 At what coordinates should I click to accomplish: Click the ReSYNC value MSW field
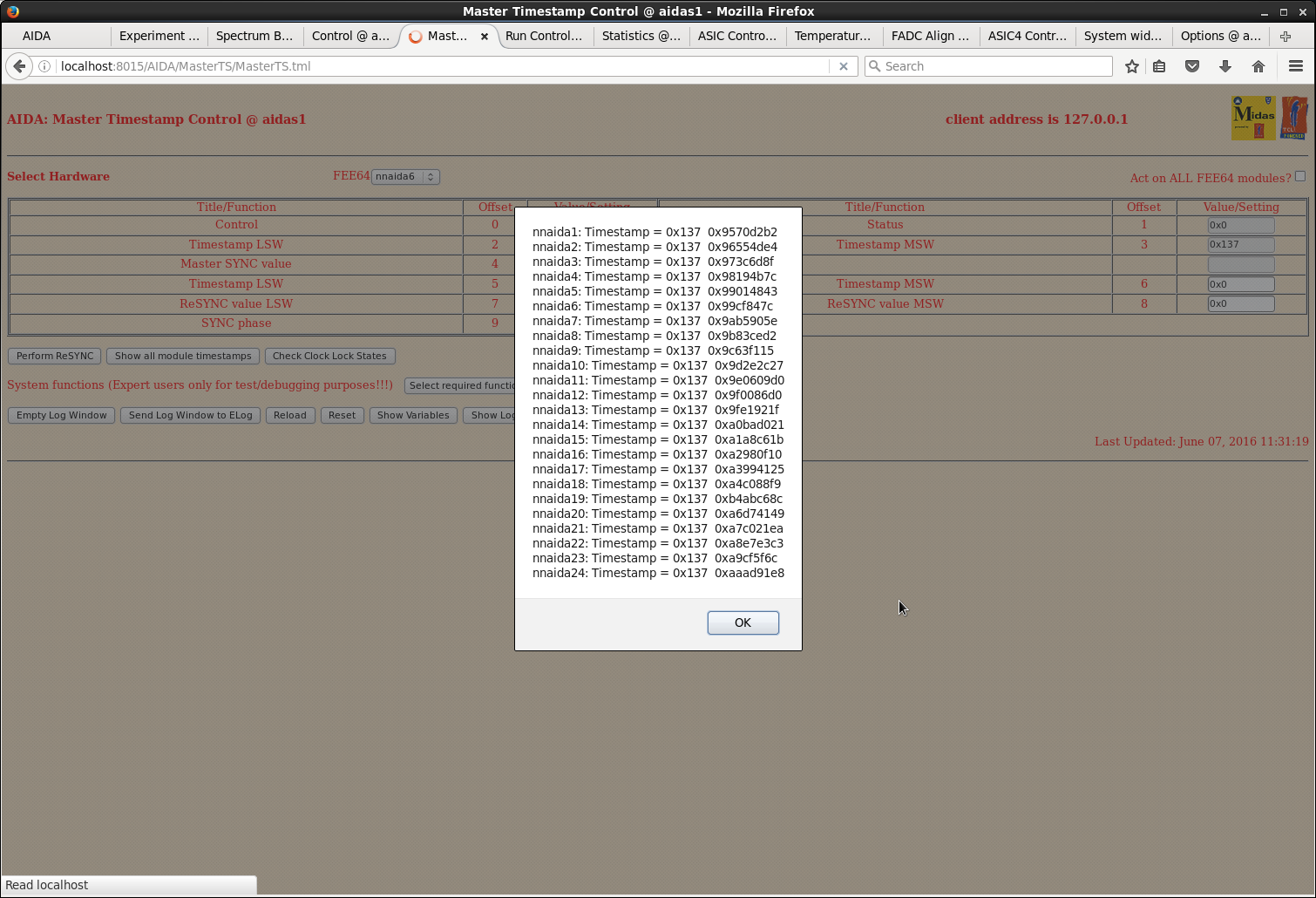click(1240, 303)
